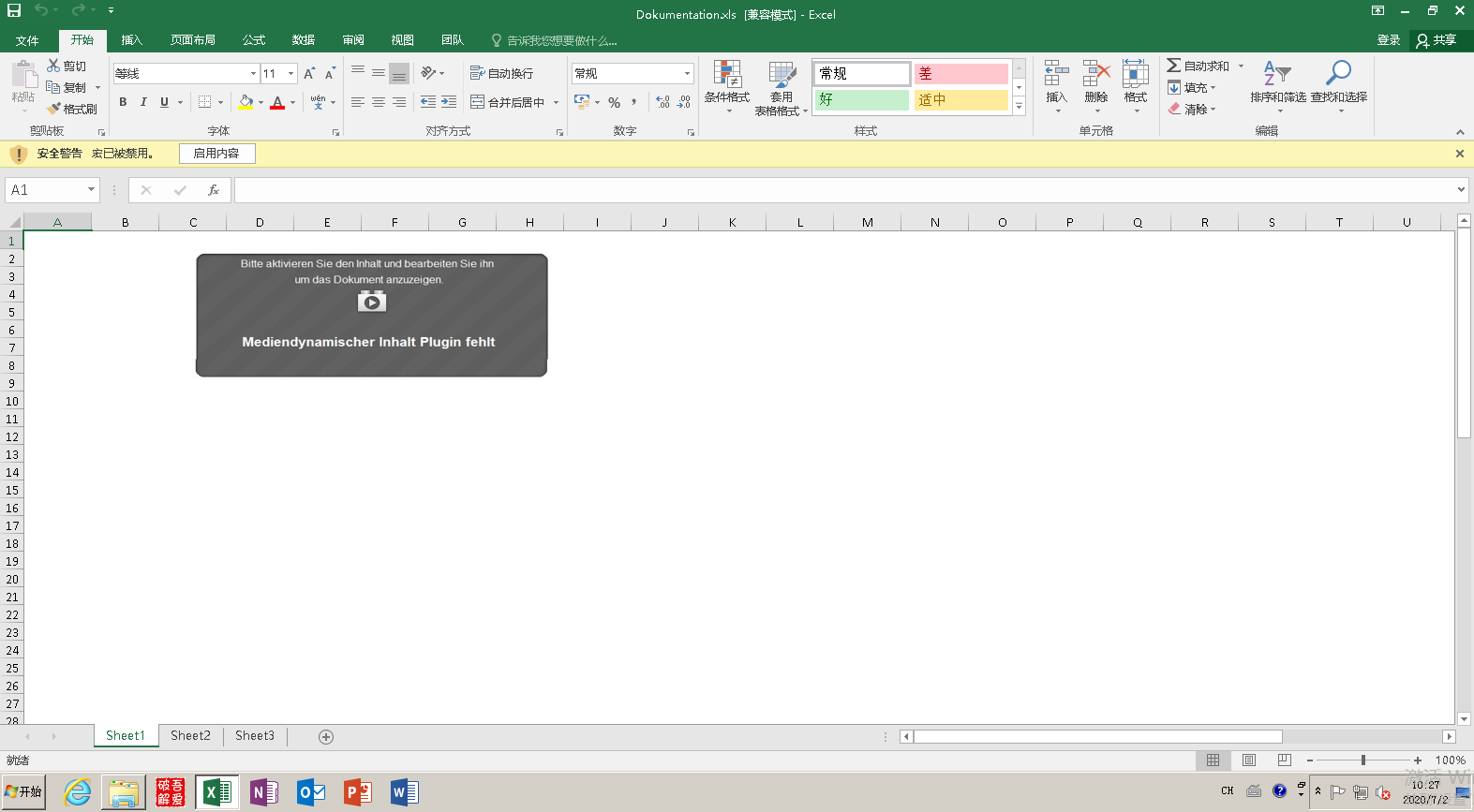The image size is (1474, 812).
Task: Open PowerPoint from the taskbar
Action: tap(357, 793)
